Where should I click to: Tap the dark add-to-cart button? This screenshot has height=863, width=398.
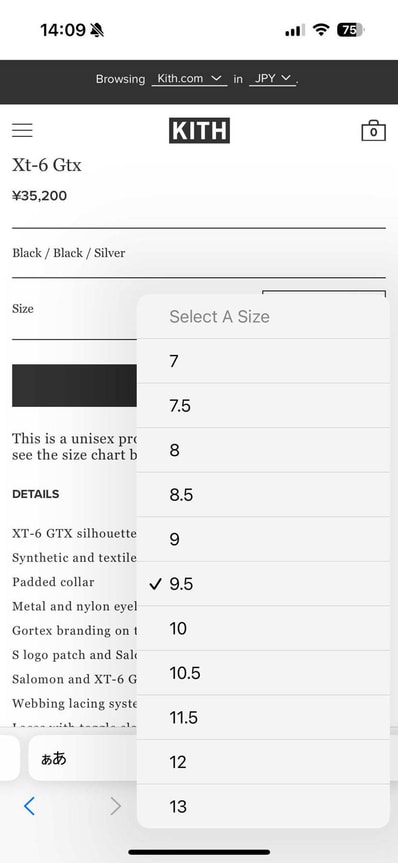[x=74, y=385]
